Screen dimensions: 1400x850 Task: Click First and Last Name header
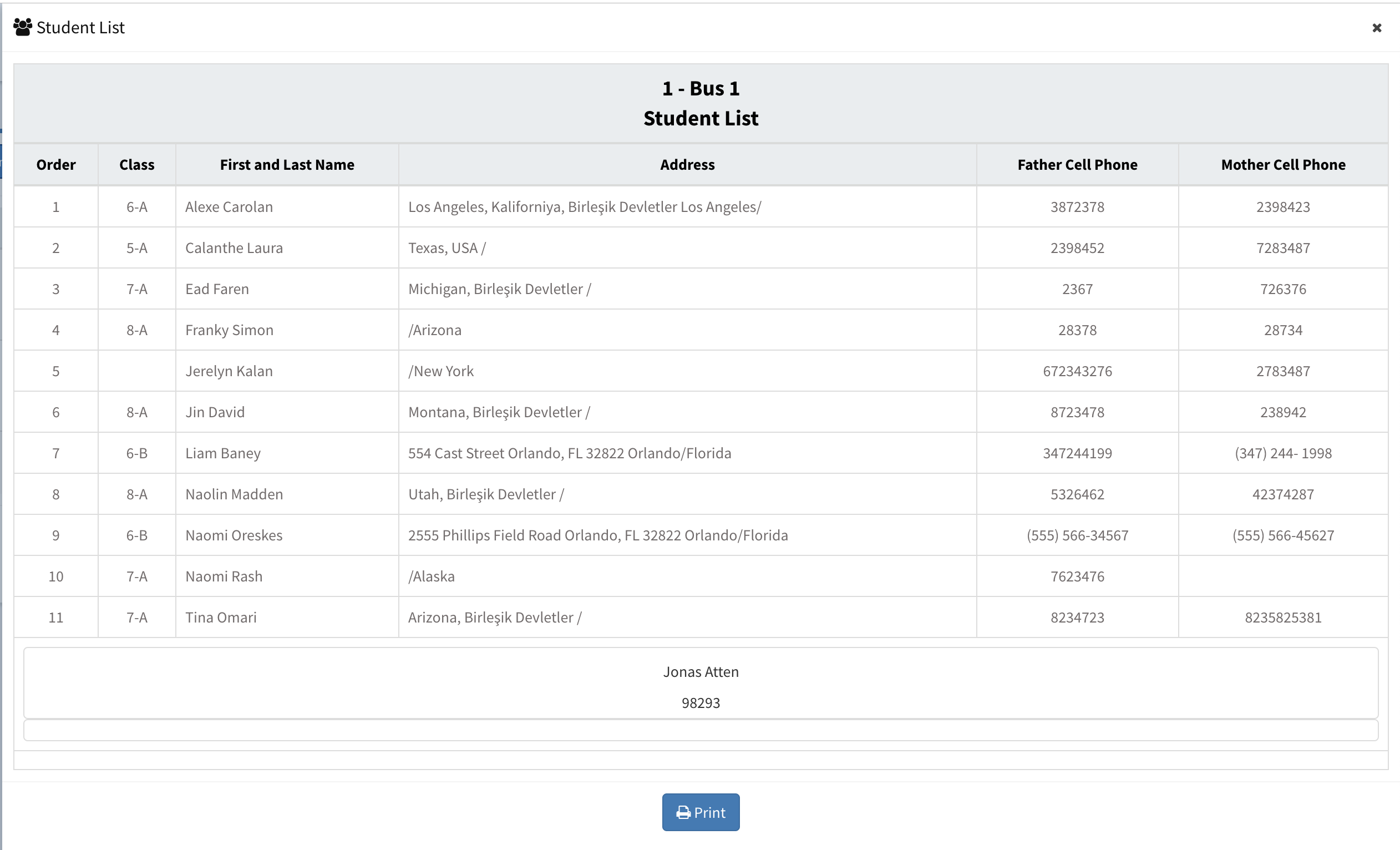click(x=287, y=165)
